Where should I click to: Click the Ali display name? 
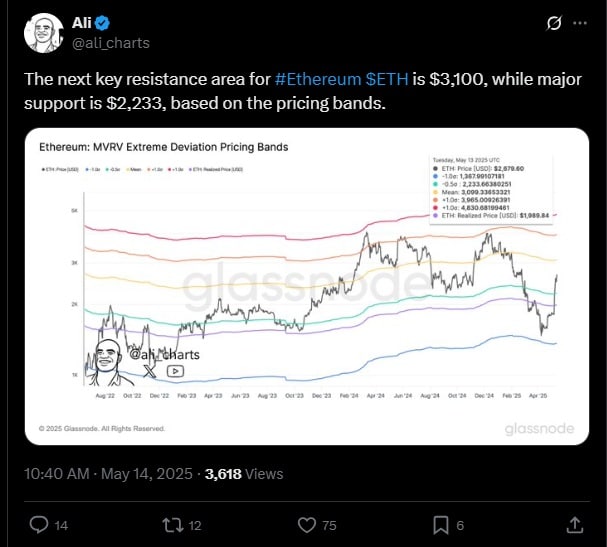click(x=82, y=23)
